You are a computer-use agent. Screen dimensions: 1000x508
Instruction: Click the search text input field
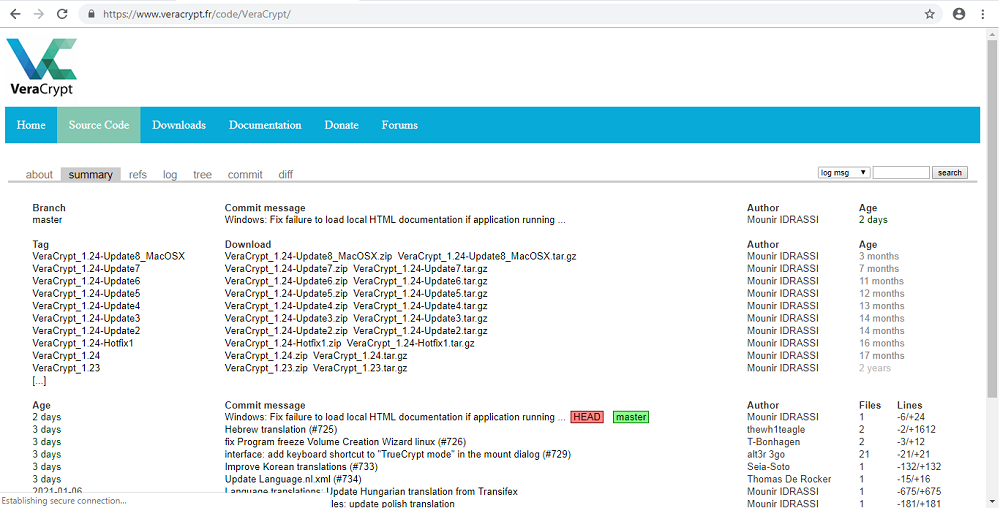coord(901,173)
